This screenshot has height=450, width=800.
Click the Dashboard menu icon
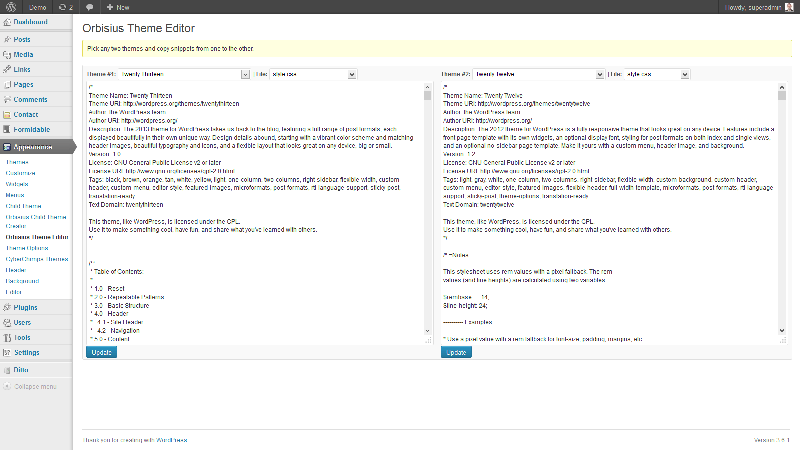coord(7,22)
